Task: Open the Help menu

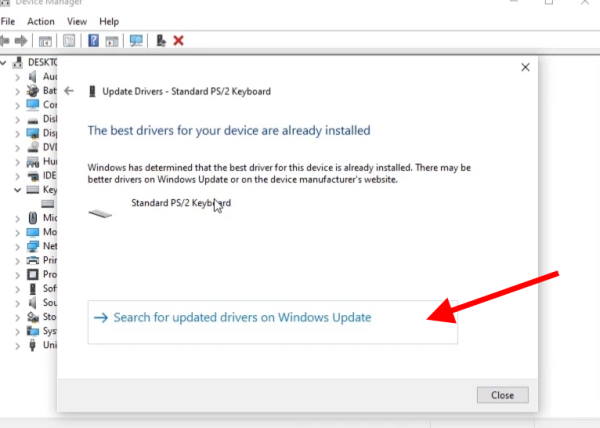Action: point(109,21)
